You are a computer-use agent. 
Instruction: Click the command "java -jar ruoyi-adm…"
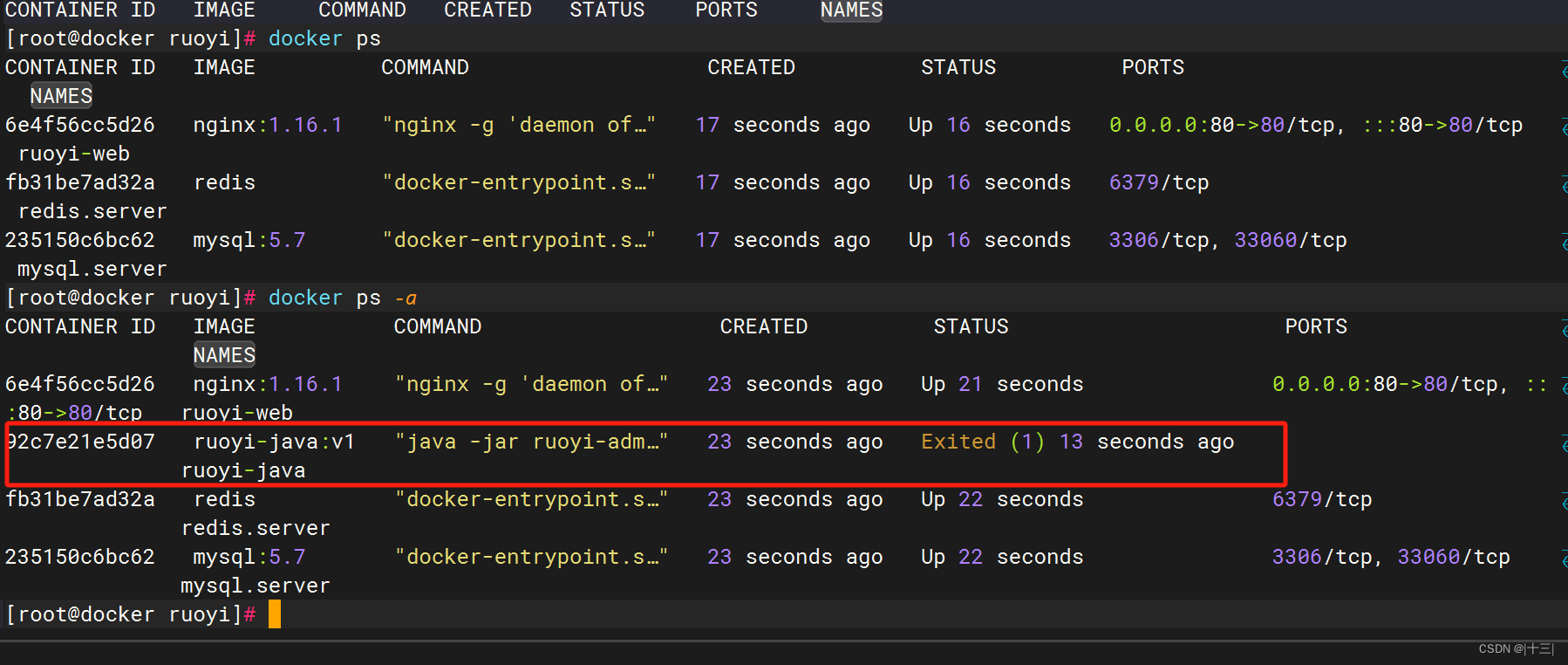pyautogui.click(x=531, y=442)
